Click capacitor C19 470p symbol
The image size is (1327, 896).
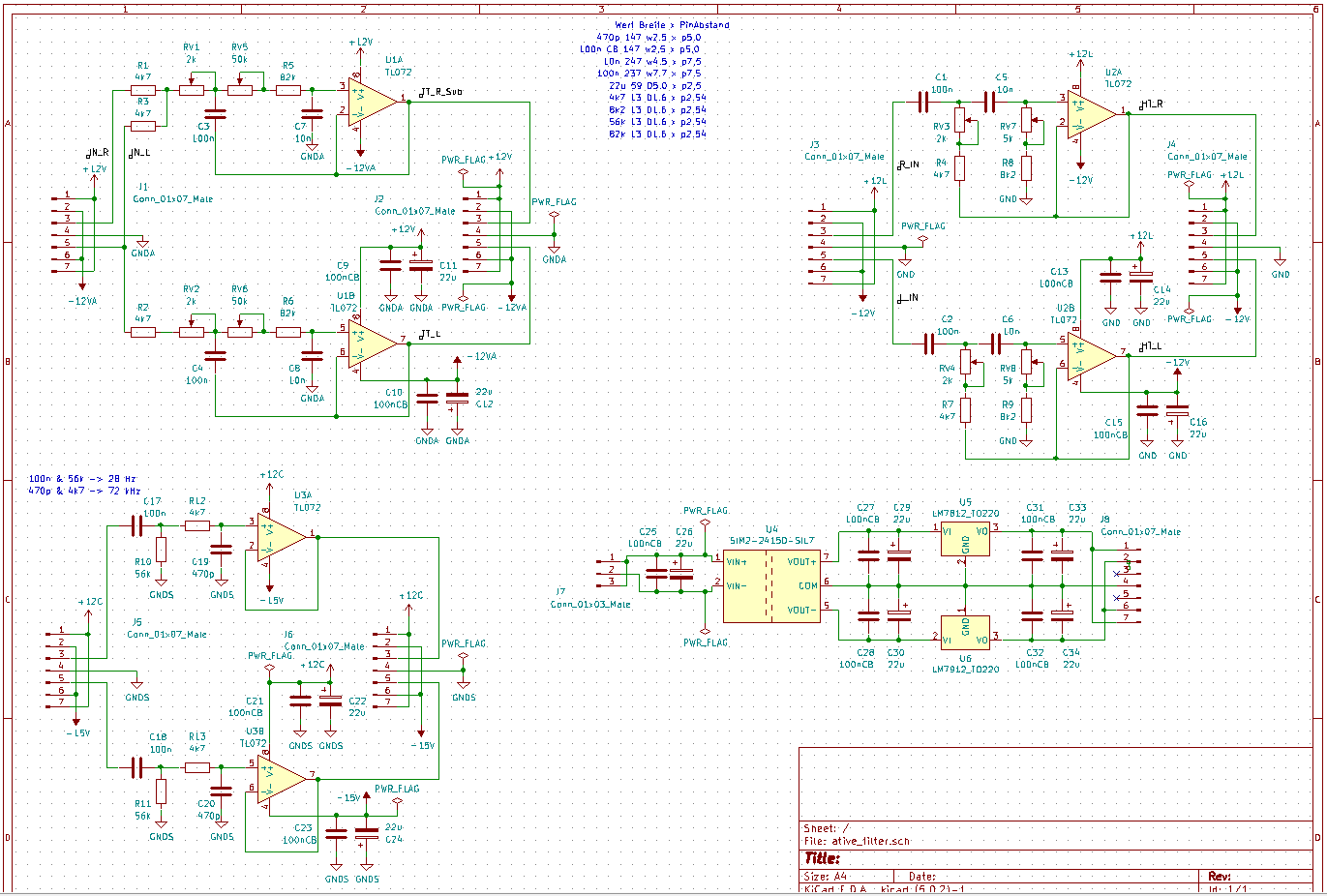click(x=222, y=550)
